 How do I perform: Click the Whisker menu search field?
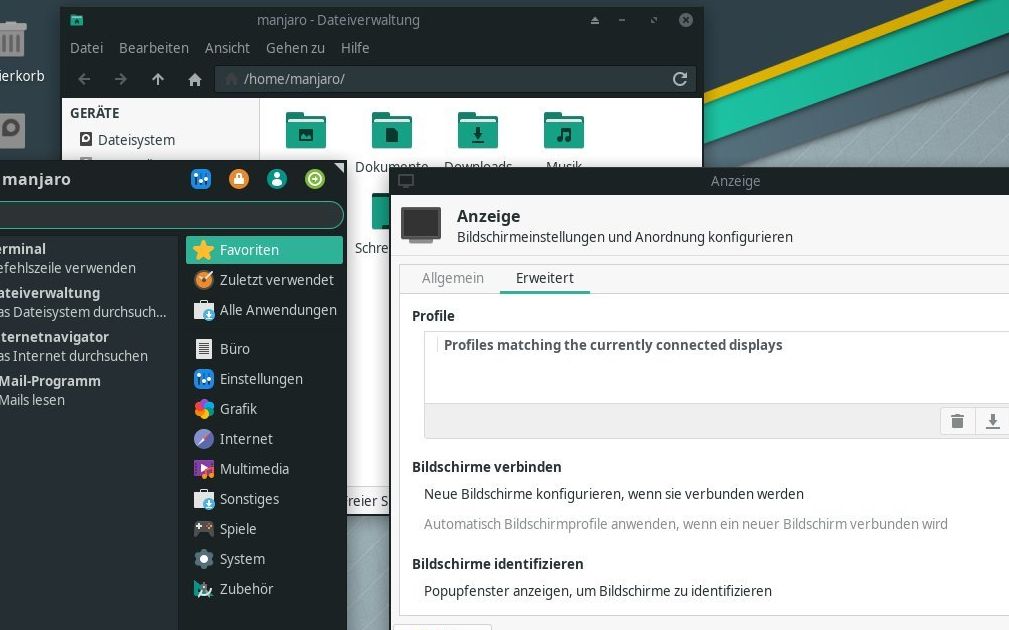[x=170, y=214]
